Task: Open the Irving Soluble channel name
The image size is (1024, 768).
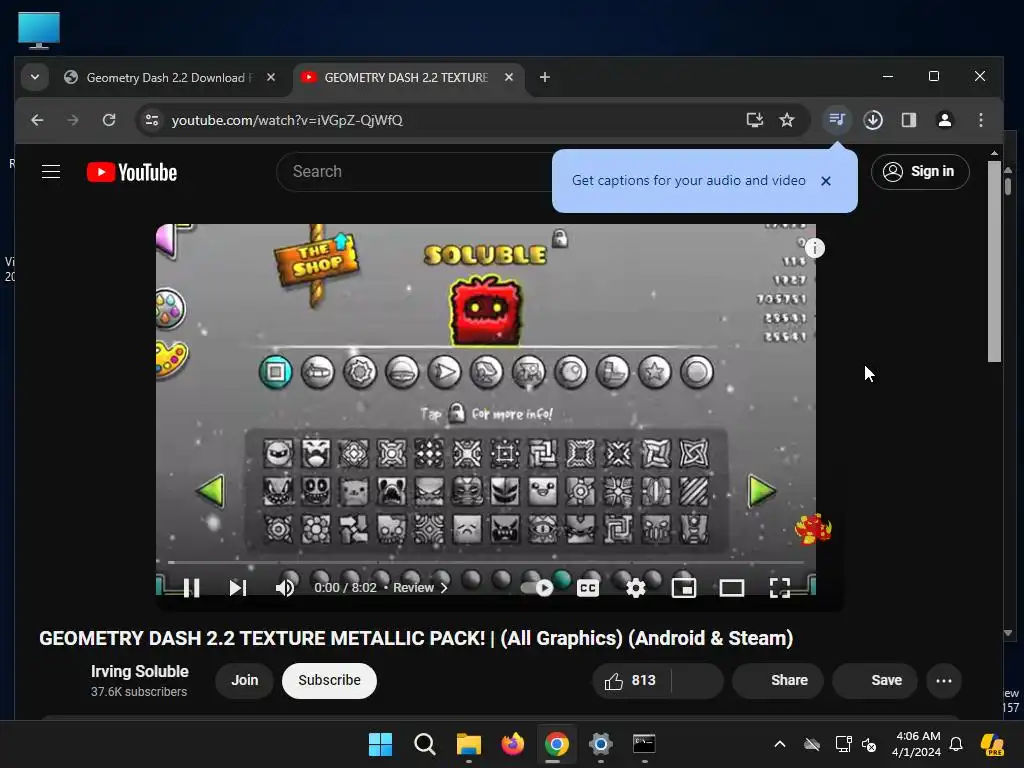Action: 139,671
